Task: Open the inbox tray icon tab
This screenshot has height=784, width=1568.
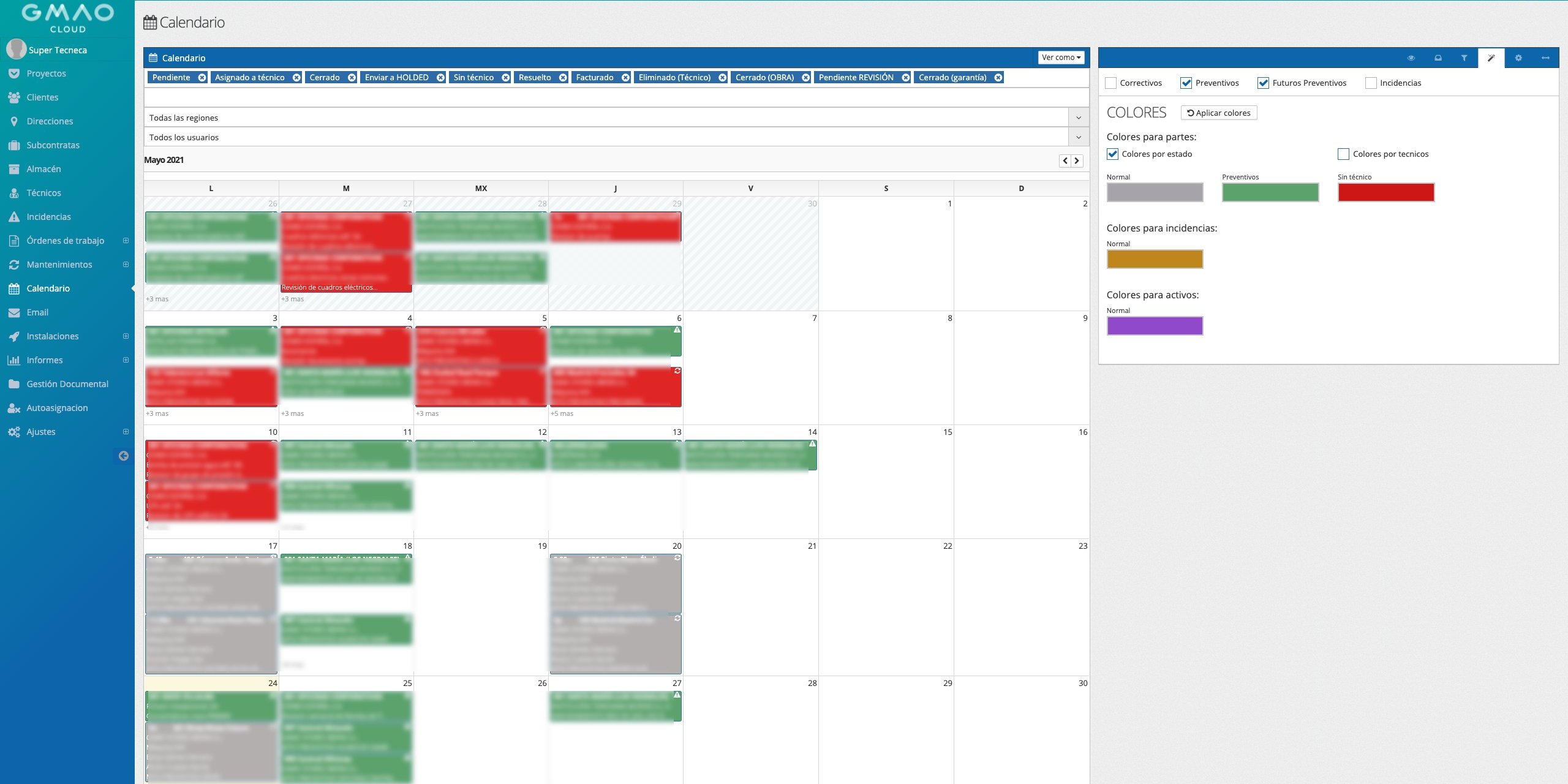Action: click(x=1438, y=58)
